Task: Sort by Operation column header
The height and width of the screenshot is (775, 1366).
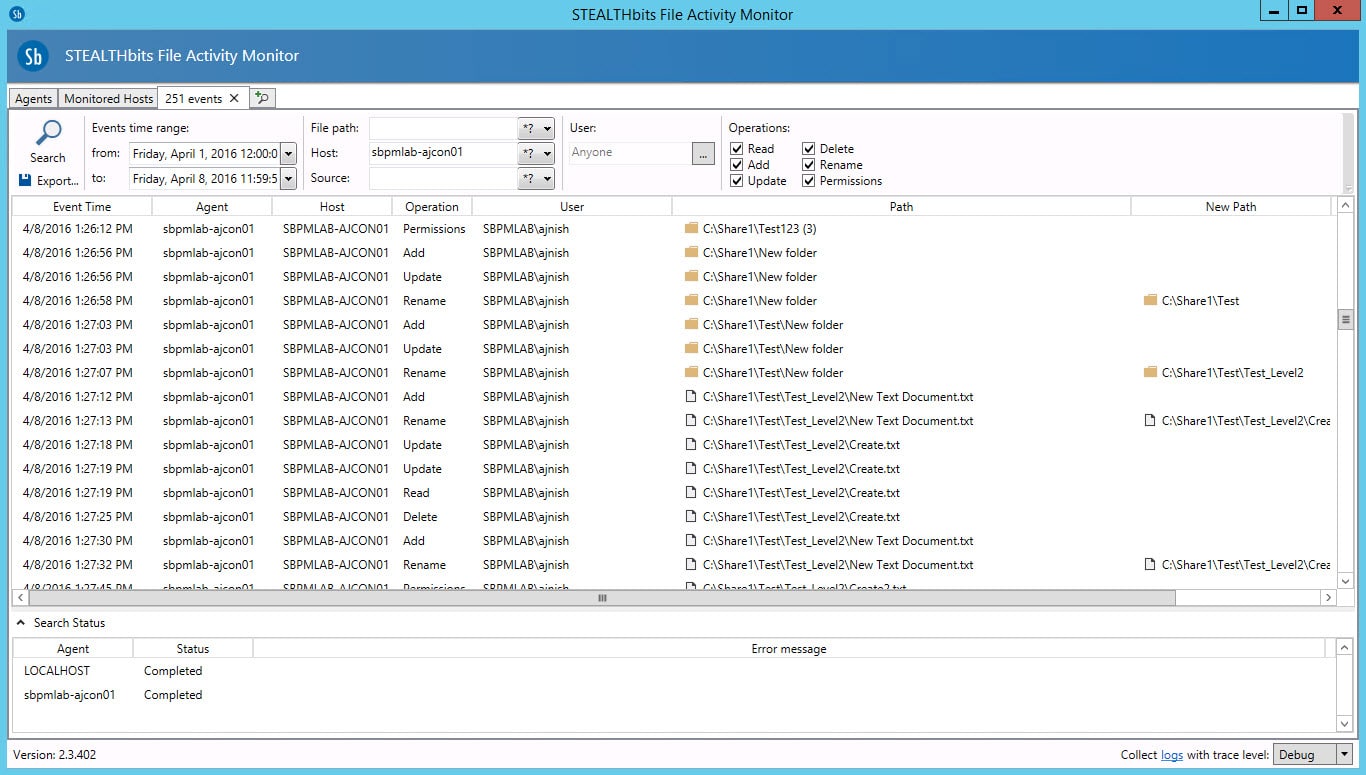Action: pos(432,207)
